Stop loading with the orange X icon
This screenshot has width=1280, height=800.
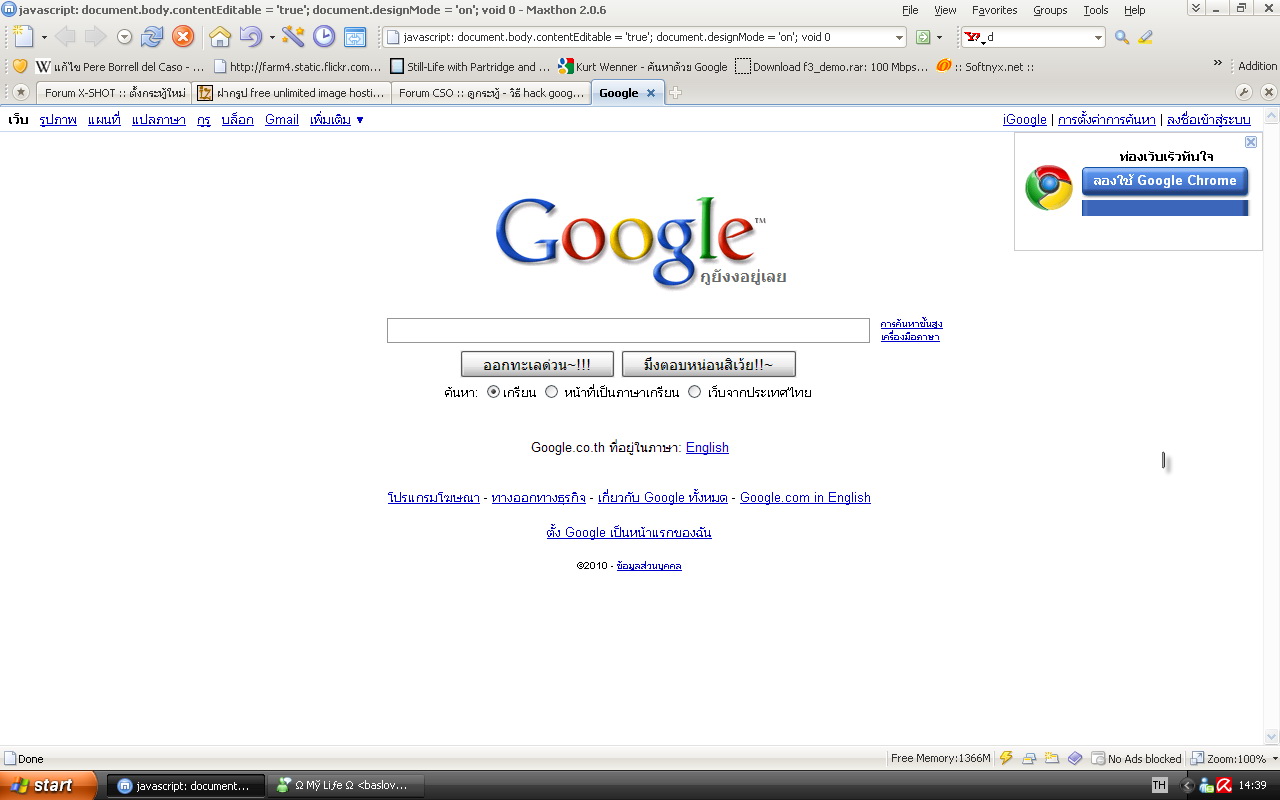tap(183, 37)
